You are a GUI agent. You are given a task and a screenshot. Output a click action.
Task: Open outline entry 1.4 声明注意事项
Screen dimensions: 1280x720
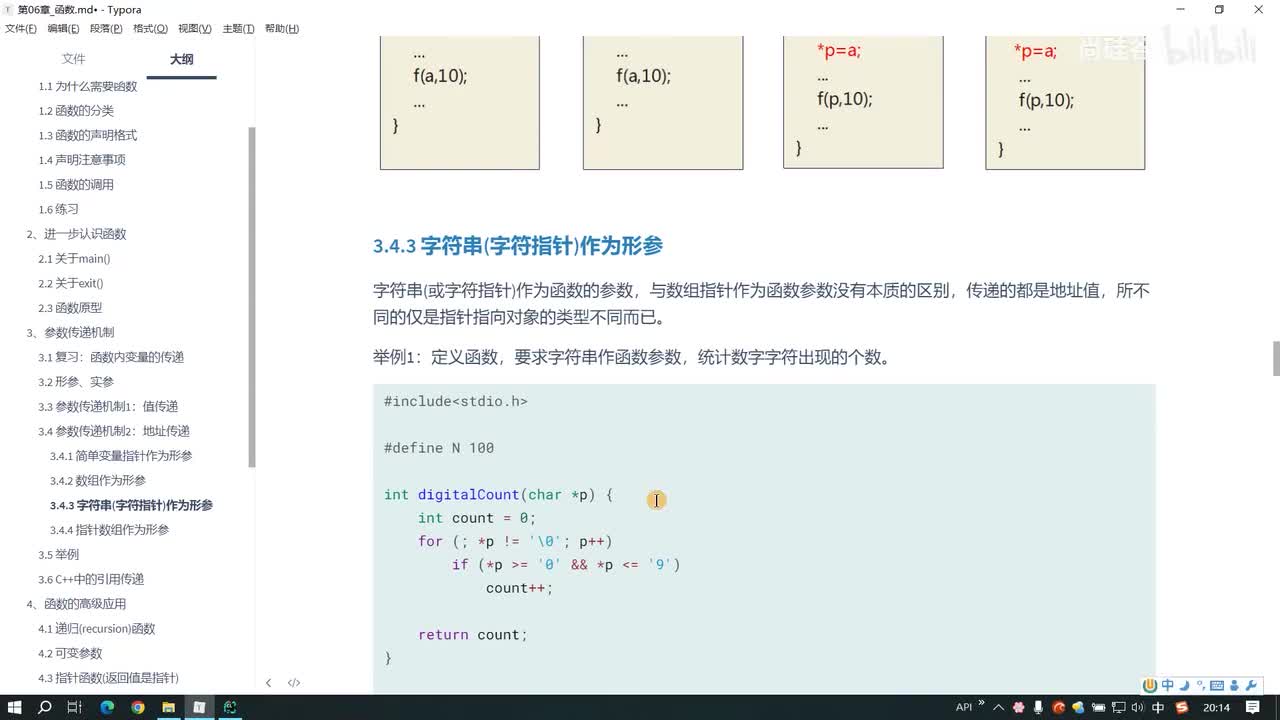pyautogui.click(x=82, y=160)
